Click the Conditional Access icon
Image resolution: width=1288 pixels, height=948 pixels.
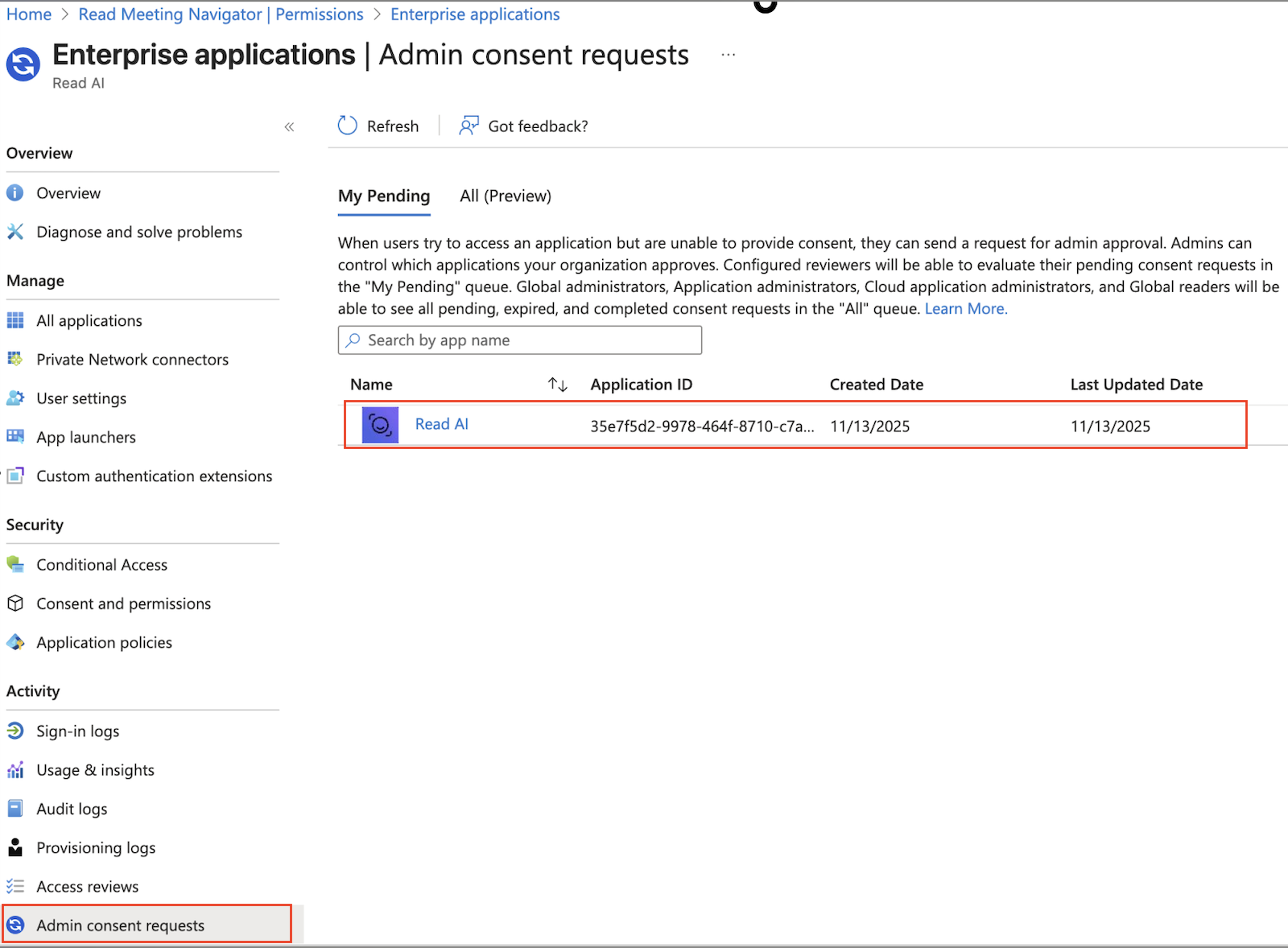click(x=15, y=564)
